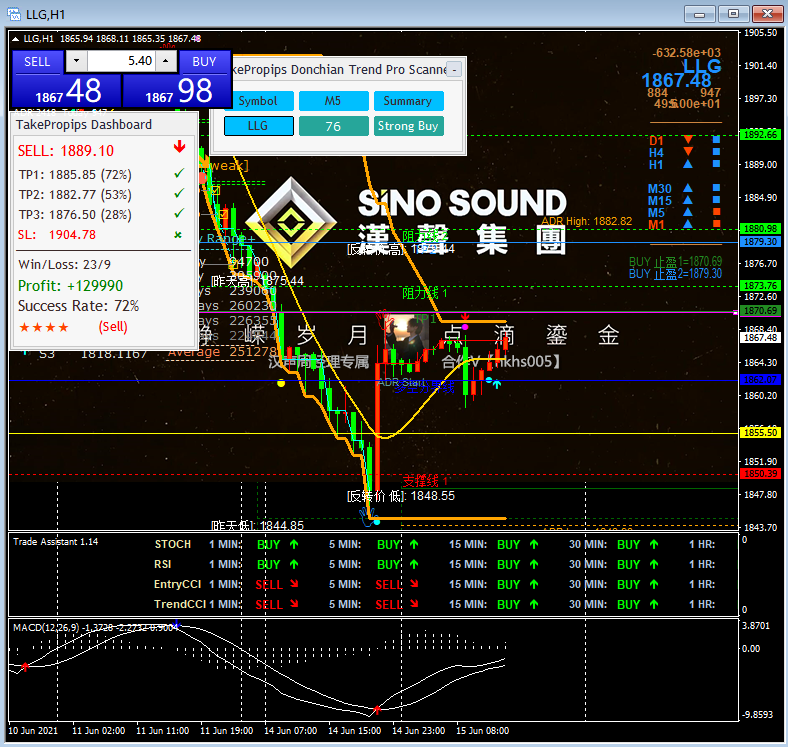Image resolution: width=788 pixels, height=747 pixels.
Task: Click the 1867.48 sell price tile
Action: point(66,91)
